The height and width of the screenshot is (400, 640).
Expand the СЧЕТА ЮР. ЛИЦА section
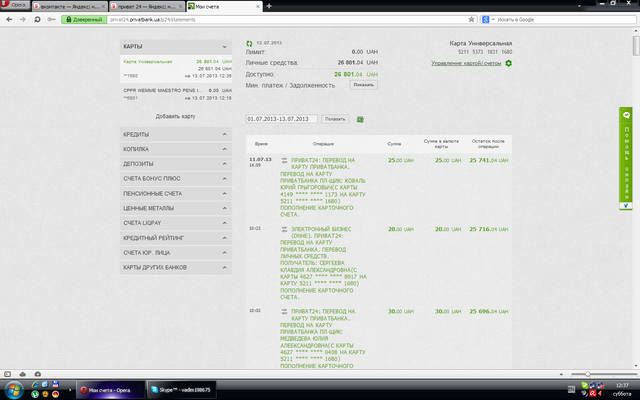pos(176,253)
